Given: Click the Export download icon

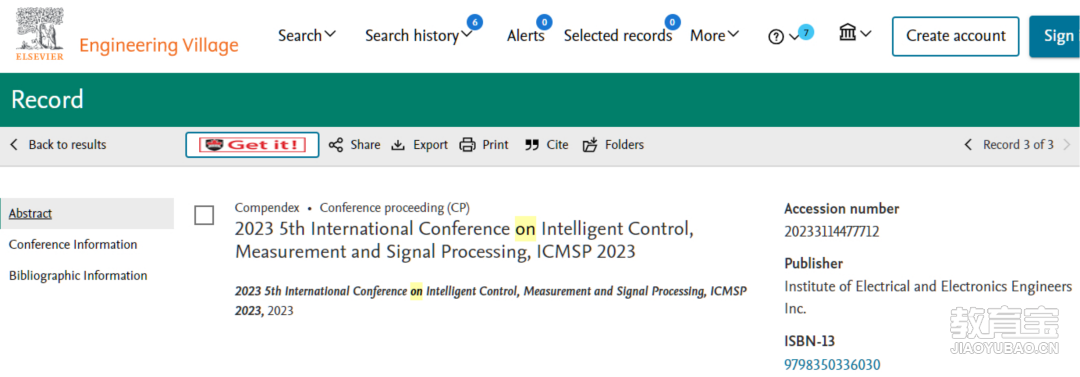Looking at the screenshot, I should [x=397, y=145].
